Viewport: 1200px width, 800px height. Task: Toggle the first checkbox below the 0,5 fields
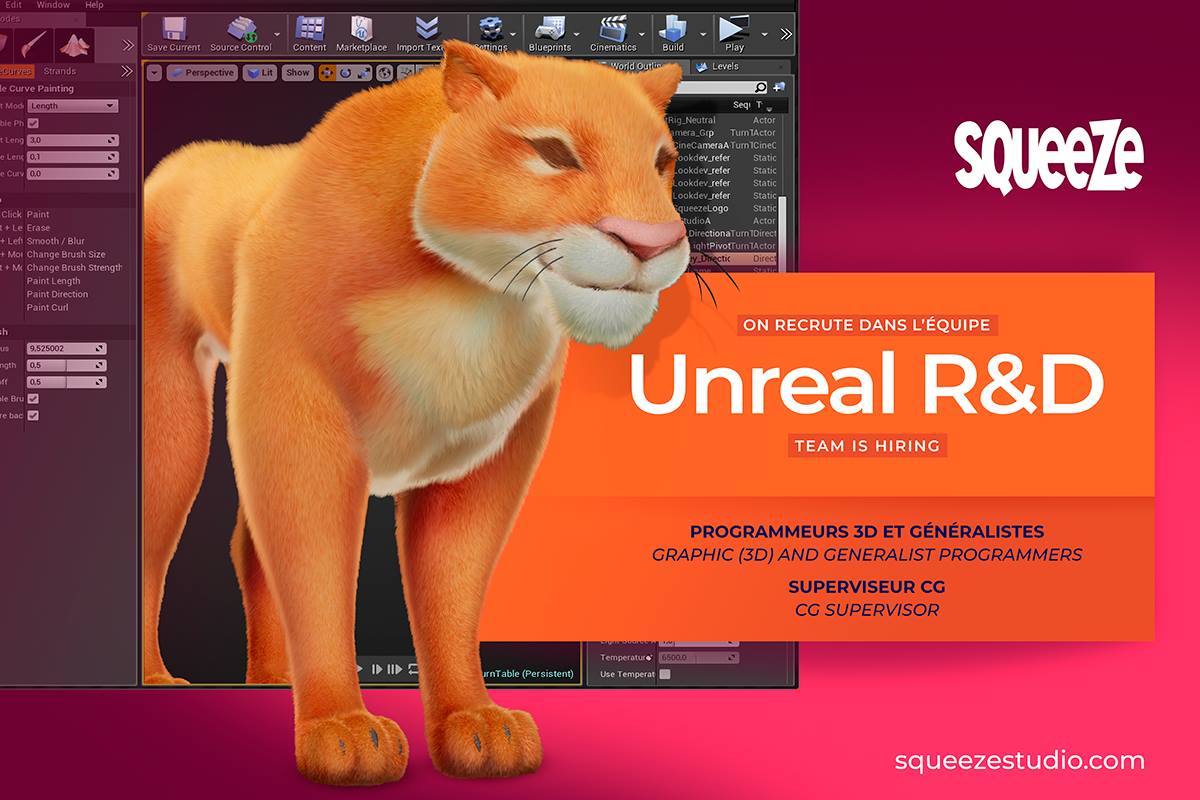(x=33, y=398)
